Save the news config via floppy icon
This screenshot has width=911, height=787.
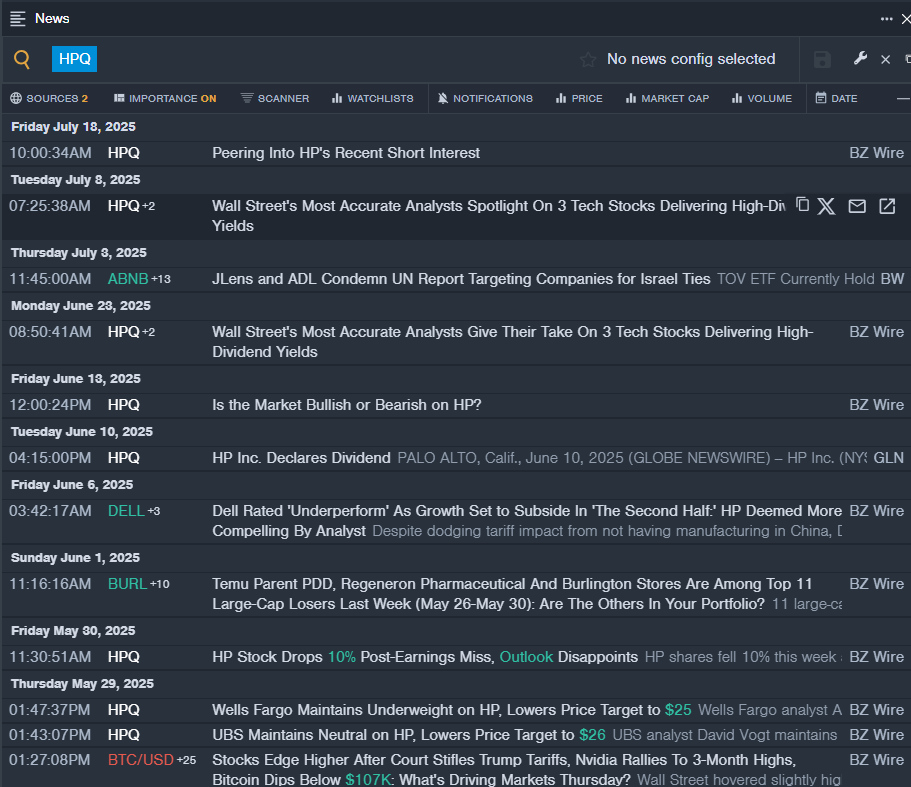[x=822, y=59]
